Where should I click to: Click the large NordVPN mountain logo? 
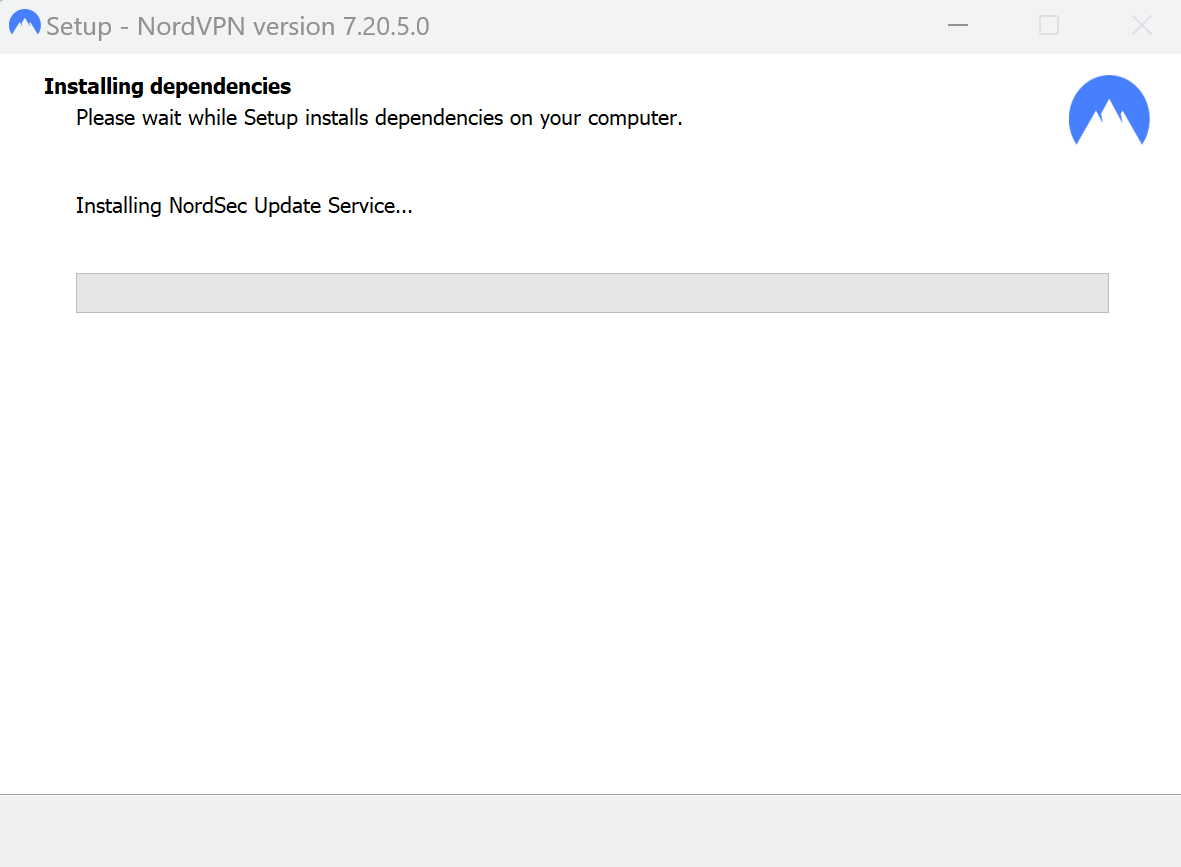click(1109, 110)
